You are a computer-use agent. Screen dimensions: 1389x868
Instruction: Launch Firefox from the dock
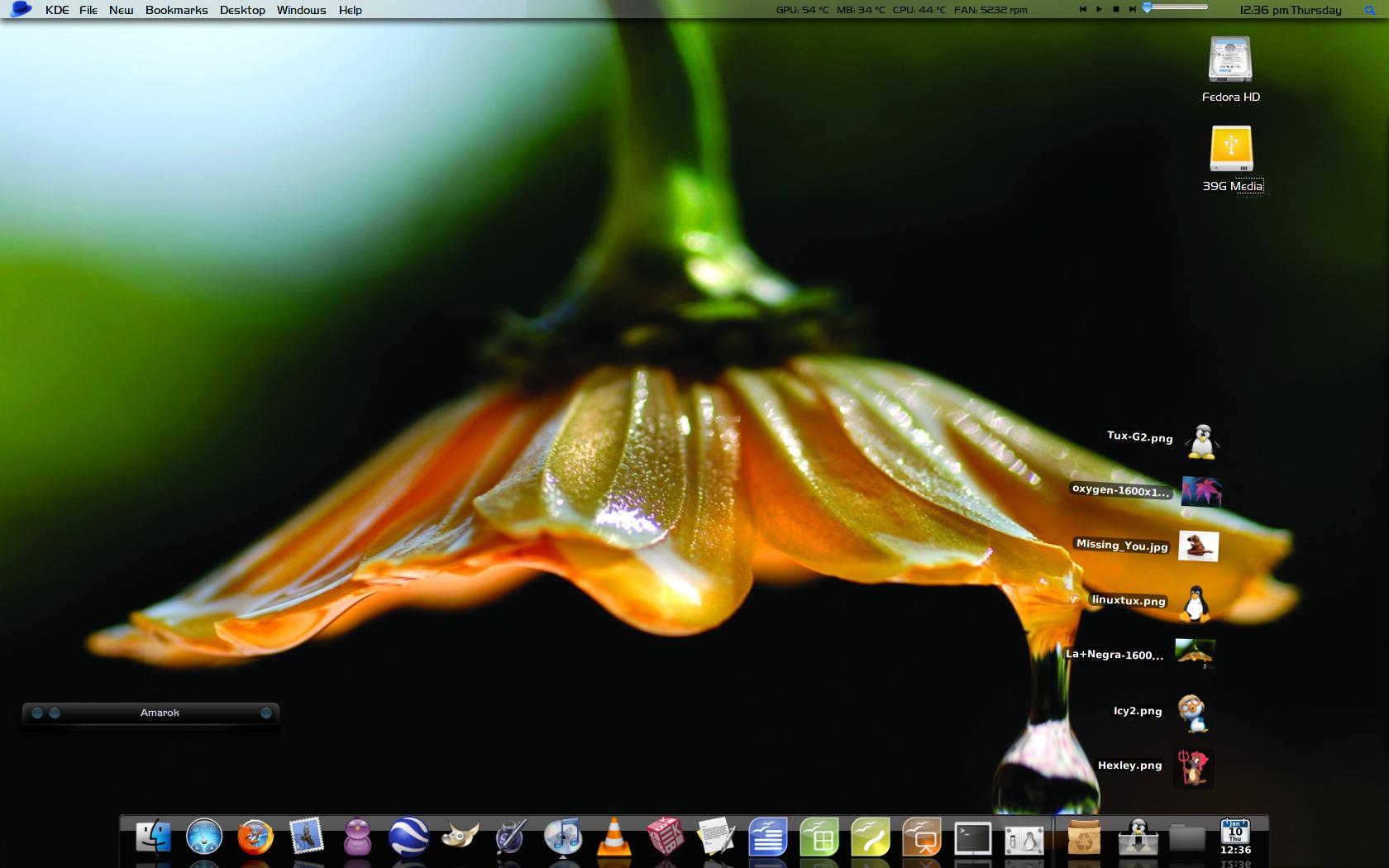(x=255, y=837)
